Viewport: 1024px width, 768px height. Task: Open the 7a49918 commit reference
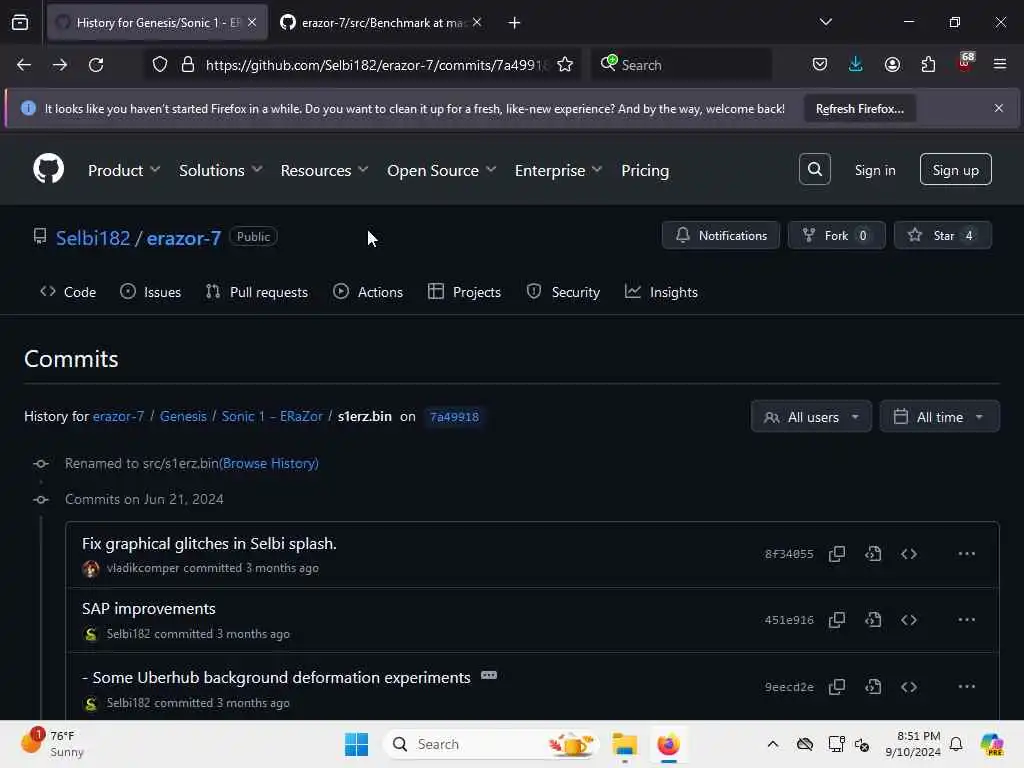coord(455,417)
